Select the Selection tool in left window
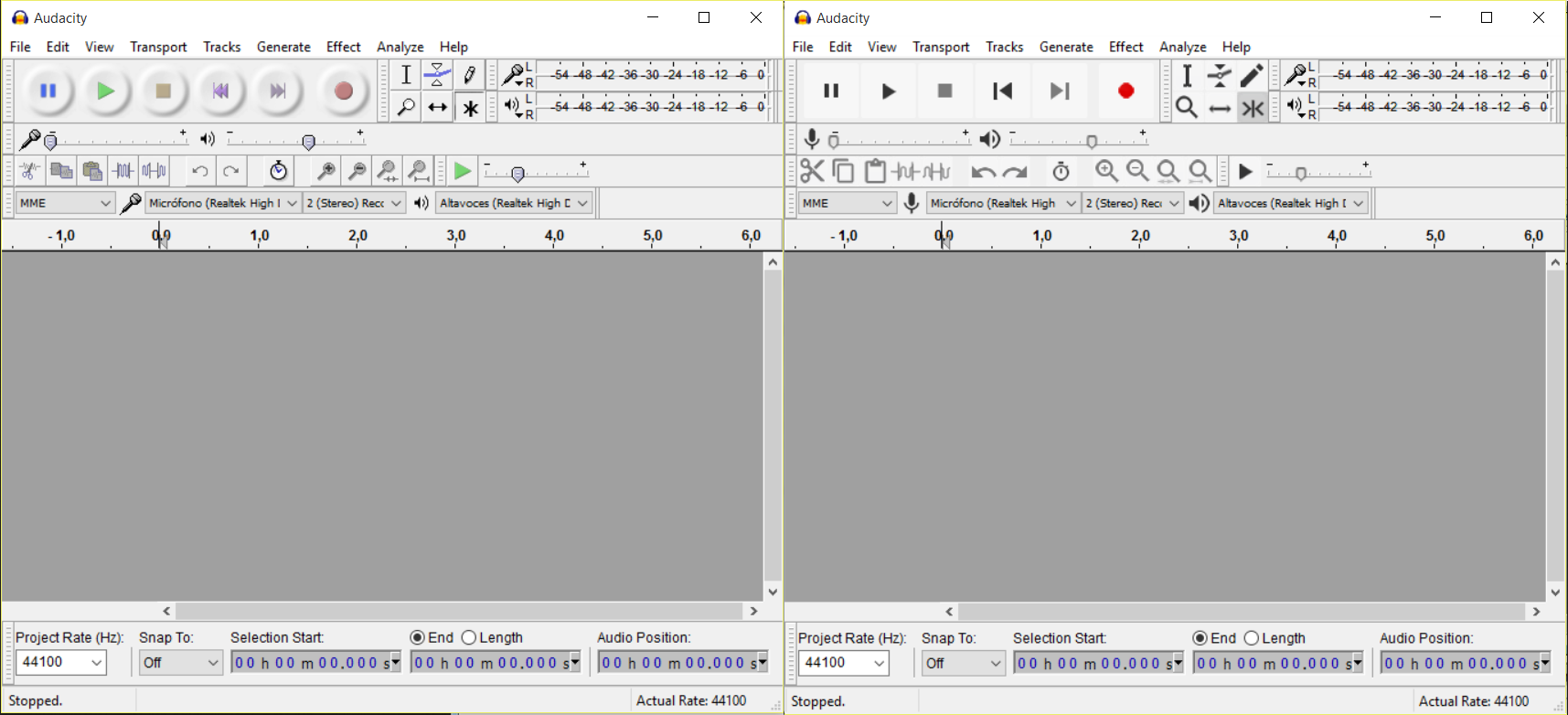The height and width of the screenshot is (715, 1568). 406,75
